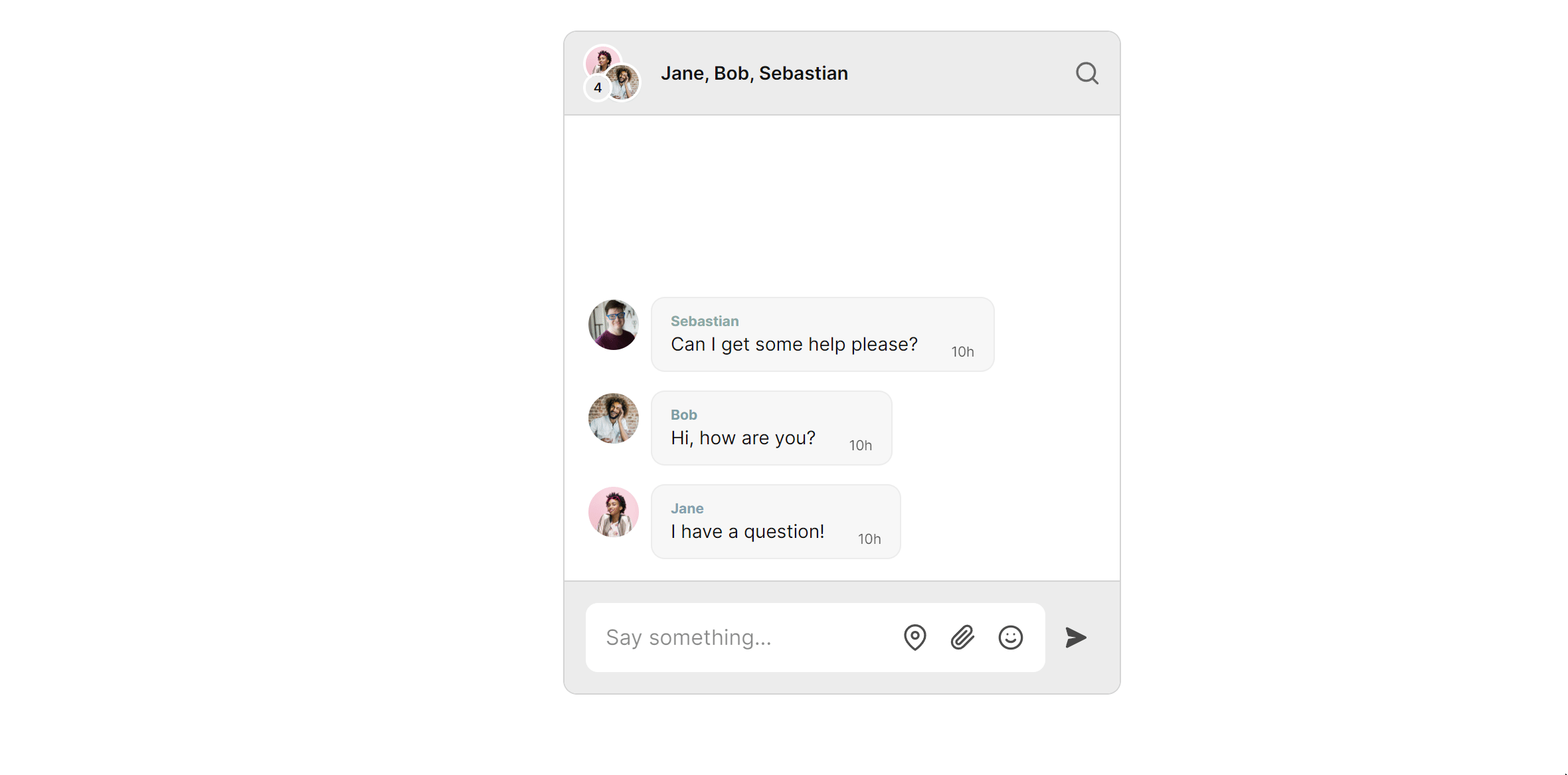Click the sender name Bob above his message
1568x775 pixels.
683,414
